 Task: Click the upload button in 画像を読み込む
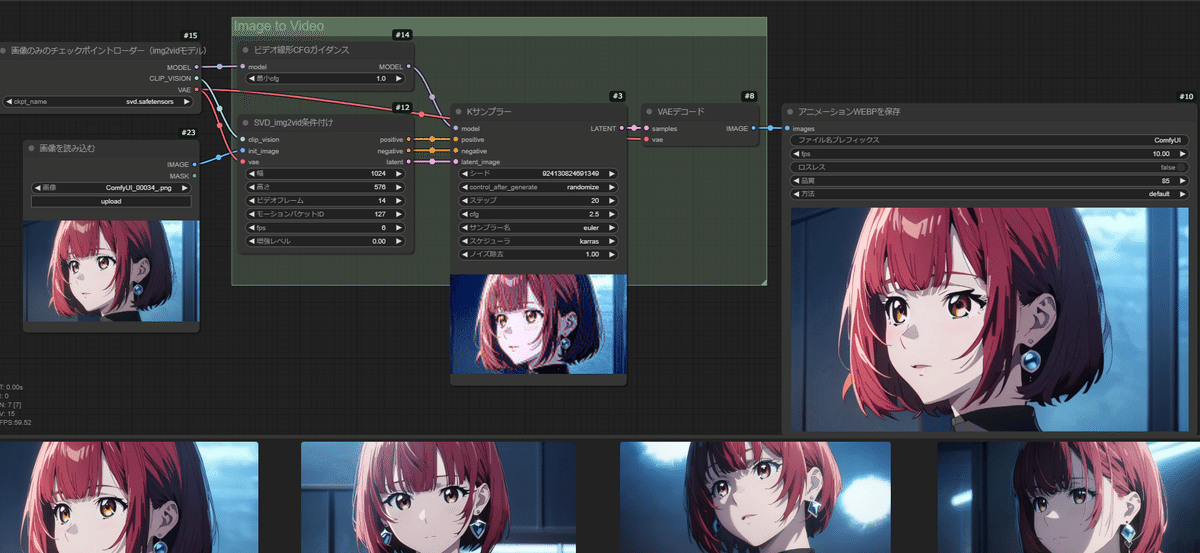[x=111, y=201]
